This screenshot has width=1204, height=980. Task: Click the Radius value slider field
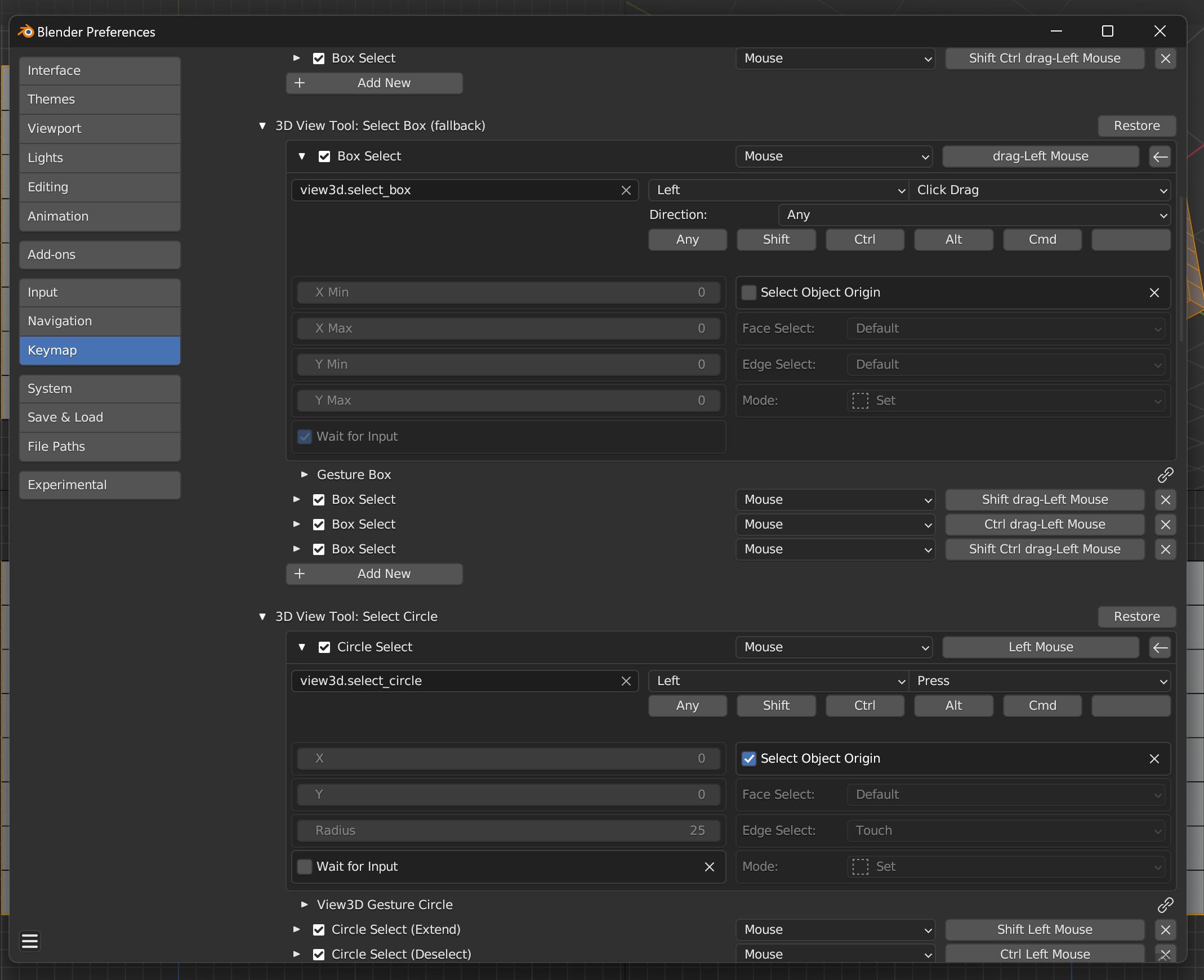pos(510,830)
